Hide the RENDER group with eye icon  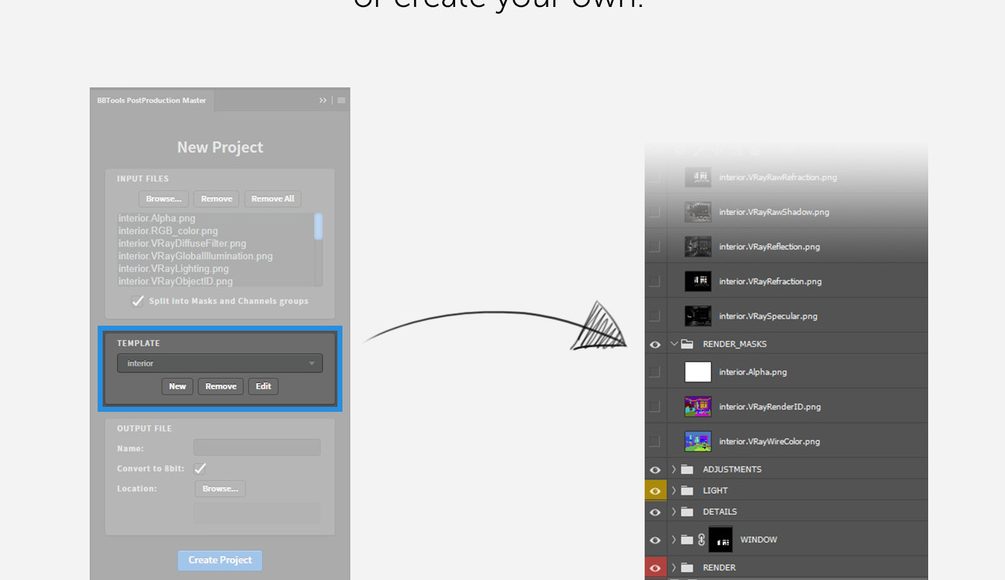pyautogui.click(x=655, y=568)
